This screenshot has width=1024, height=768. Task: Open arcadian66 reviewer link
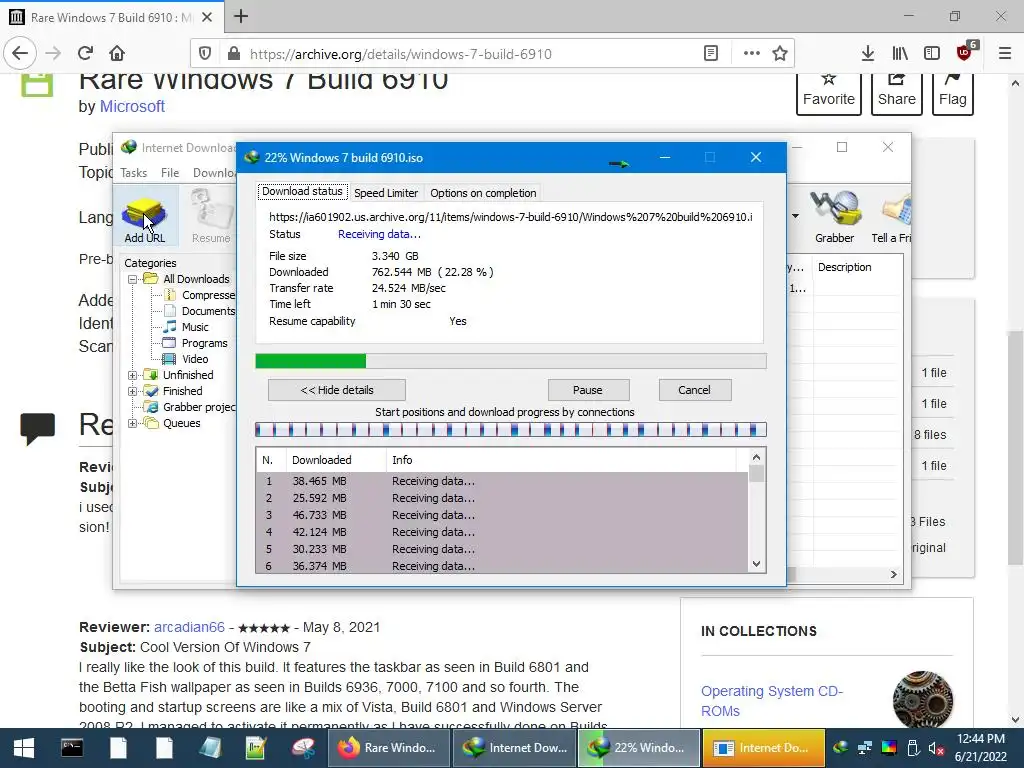pos(189,627)
